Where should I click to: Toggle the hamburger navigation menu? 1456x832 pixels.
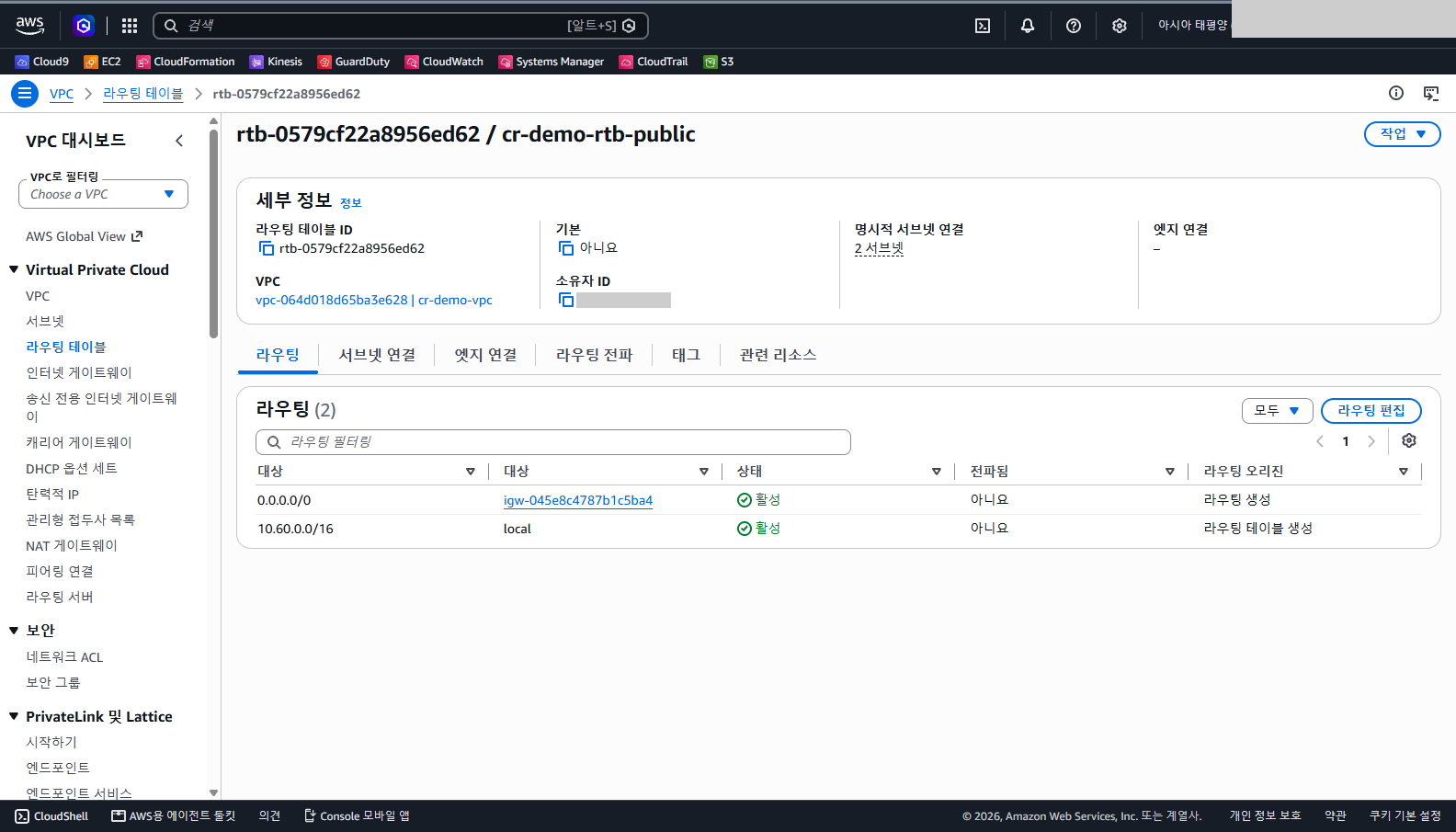tap(25, 93)
